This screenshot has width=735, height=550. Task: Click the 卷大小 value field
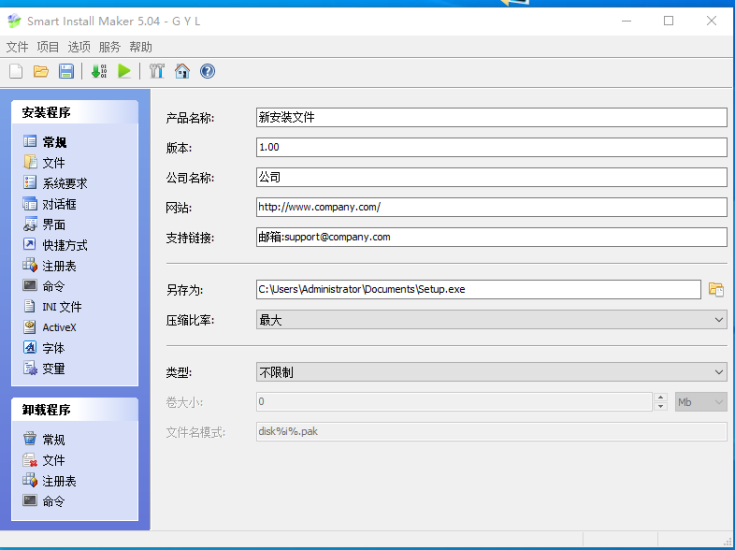click(x=454, y=402)
